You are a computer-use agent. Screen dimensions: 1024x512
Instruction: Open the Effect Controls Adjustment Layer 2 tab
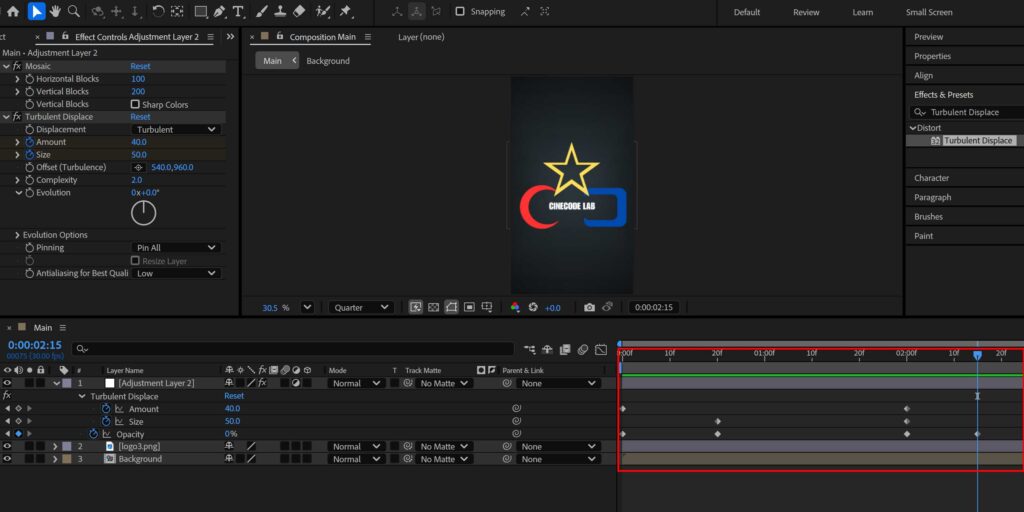(x=136, y=37)
